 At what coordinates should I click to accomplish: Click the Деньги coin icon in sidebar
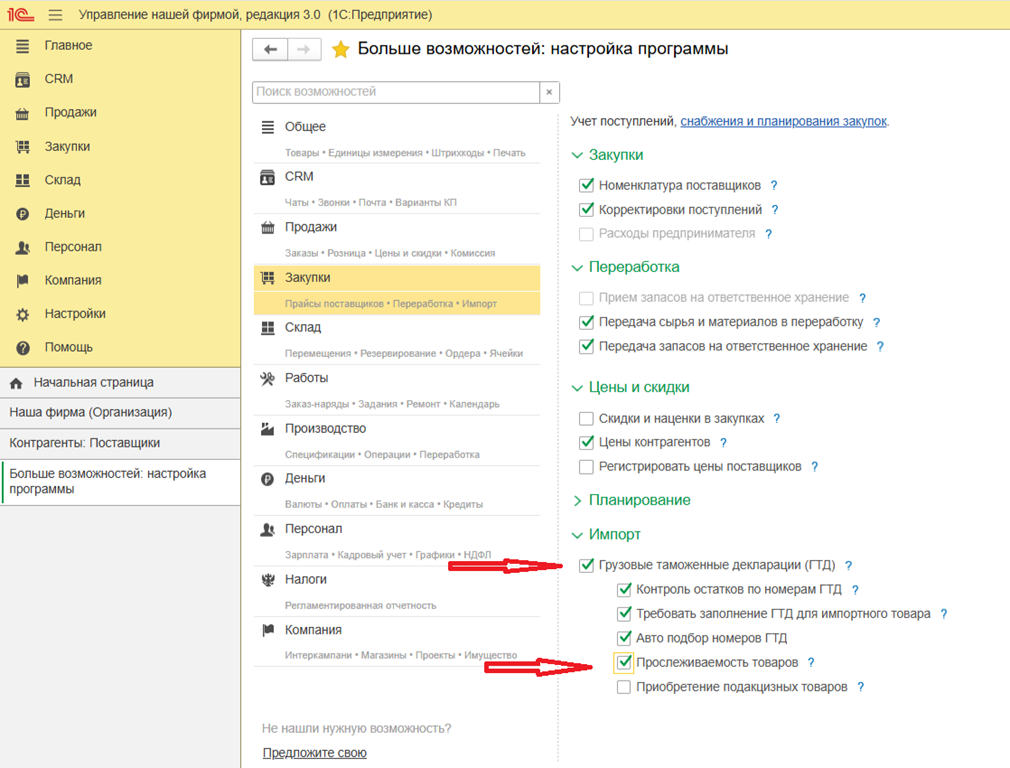tap(22, 213)
